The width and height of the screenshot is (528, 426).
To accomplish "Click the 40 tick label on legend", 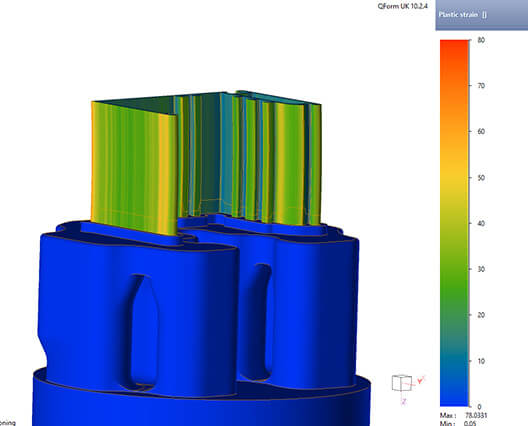I will click(481, 223).
